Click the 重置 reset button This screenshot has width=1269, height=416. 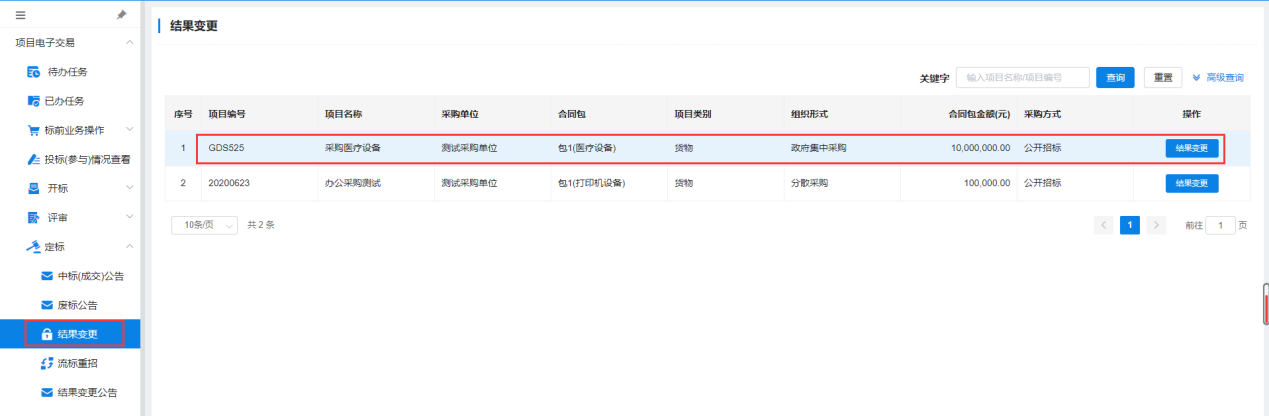click(x=1163, y=78)
